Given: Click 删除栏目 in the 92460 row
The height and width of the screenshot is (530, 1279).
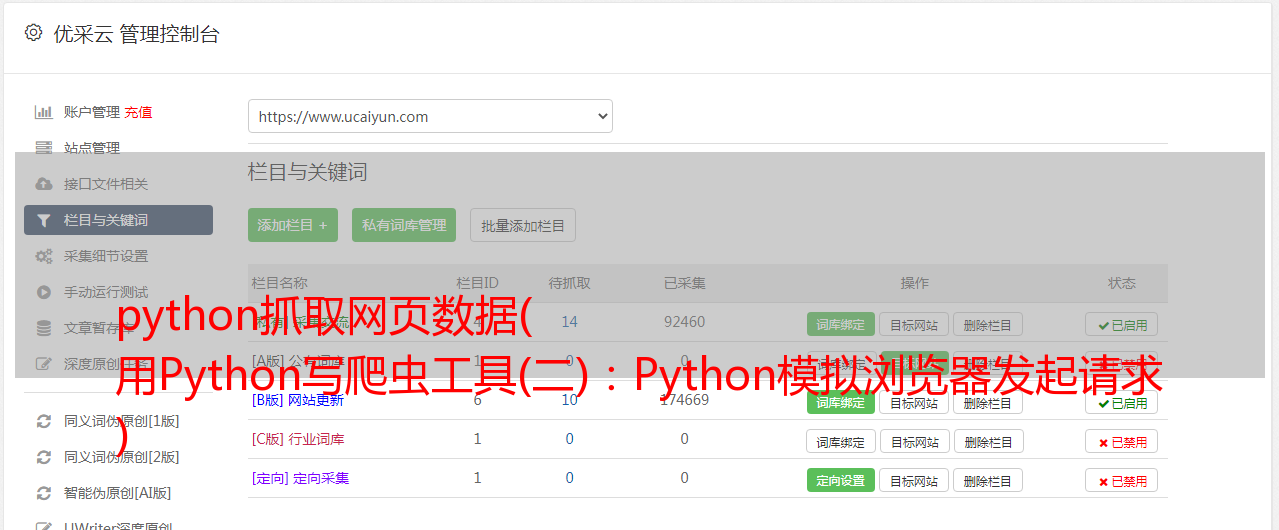Looking at the screenshot, I should click(988, 324).
